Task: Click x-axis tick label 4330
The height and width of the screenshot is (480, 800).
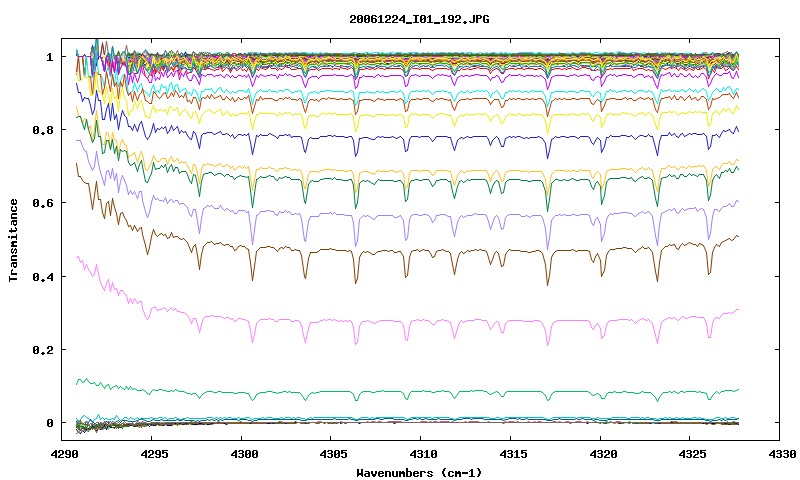Action: point(783,454)
